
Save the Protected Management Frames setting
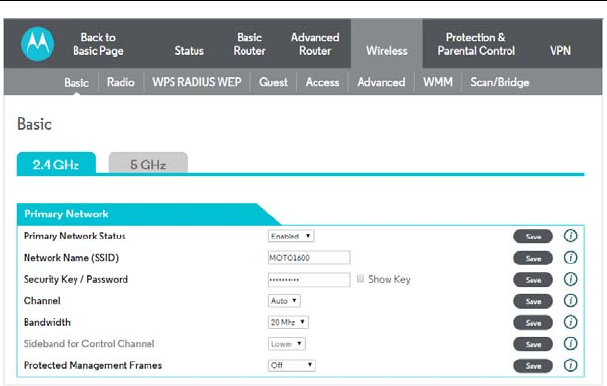(x=533, y=365)
